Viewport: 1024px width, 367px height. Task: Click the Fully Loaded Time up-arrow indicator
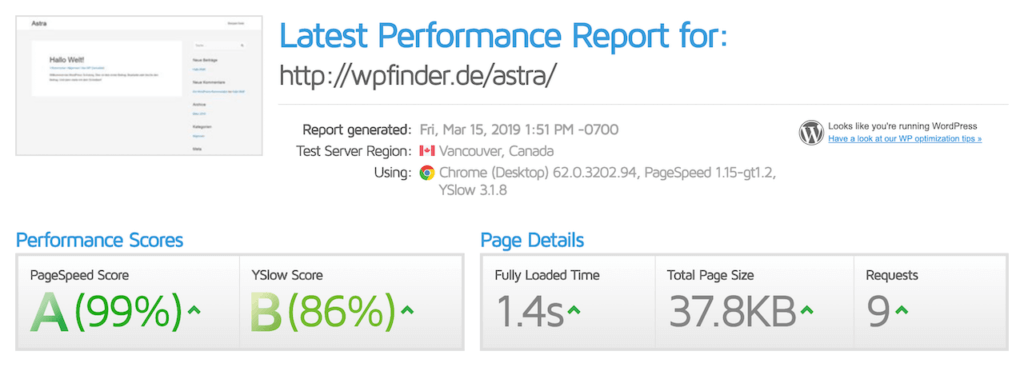pyautogui.click(x=573, y=310)
